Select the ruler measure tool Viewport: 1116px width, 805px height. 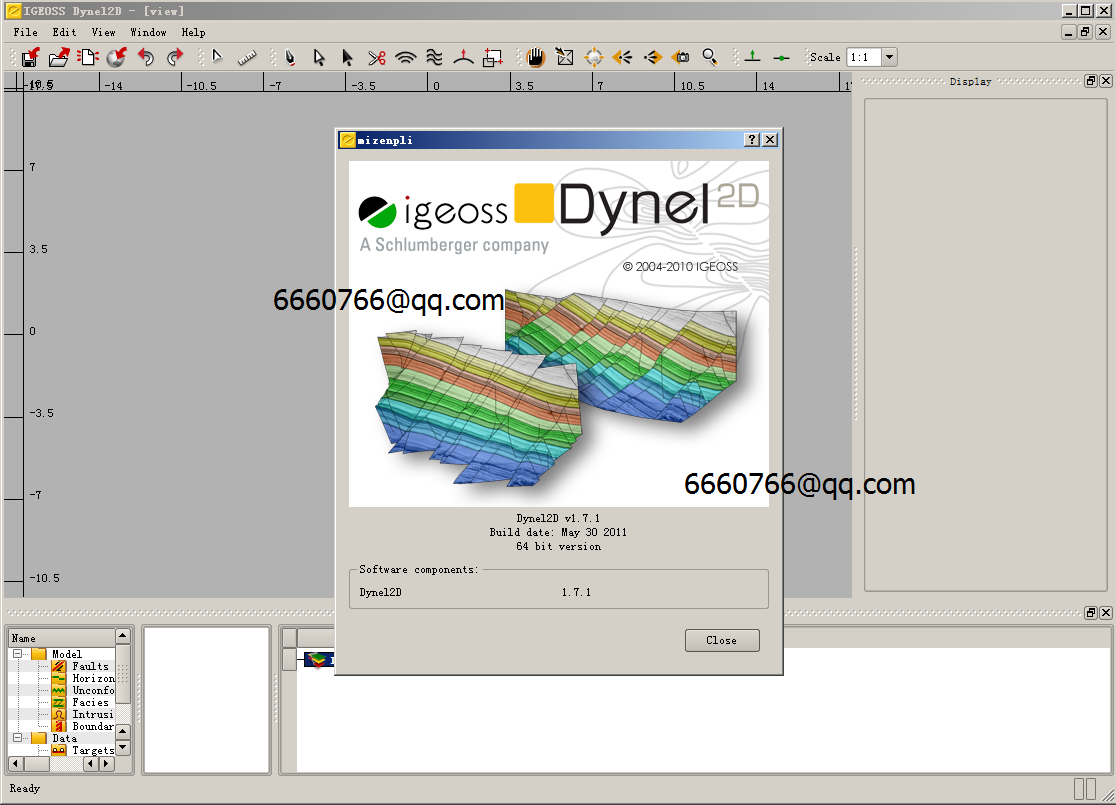pos(247,58)
